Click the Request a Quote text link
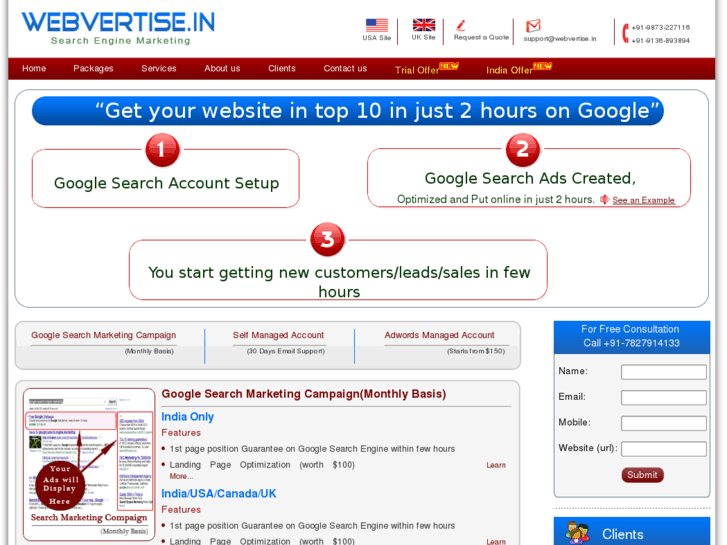Screen dimensions: 727x545 tap(481, 37)
